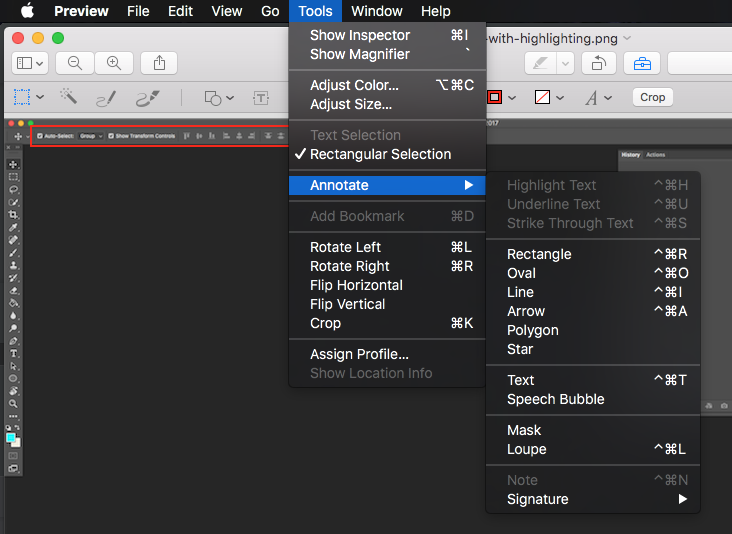Select the Paint Bucket tool in Photoshop
Viewport: 732px width, 534px height.
(13, 303)
